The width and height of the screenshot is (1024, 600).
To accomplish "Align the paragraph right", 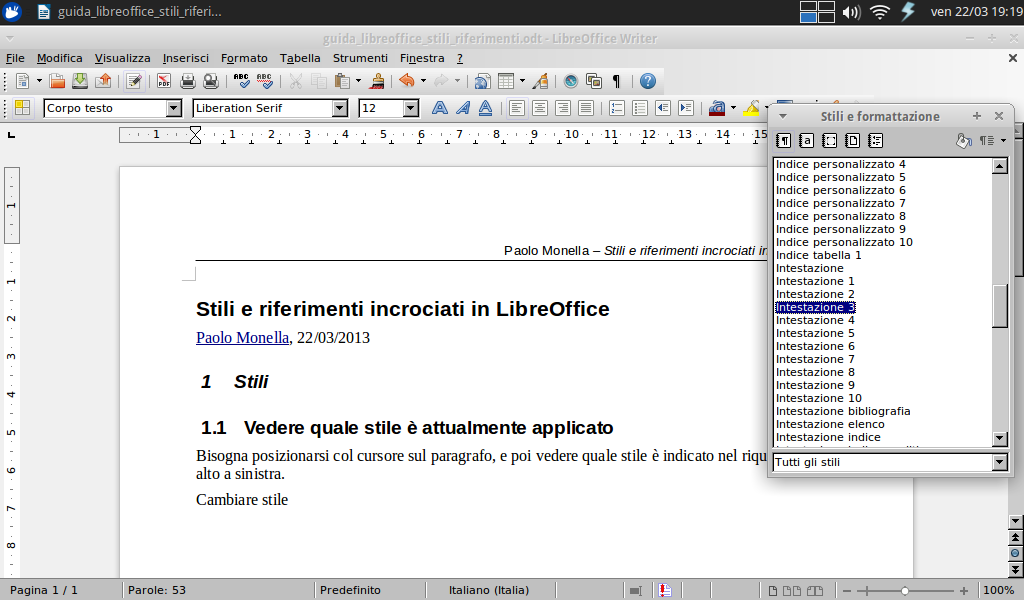I will coord(562,108).
